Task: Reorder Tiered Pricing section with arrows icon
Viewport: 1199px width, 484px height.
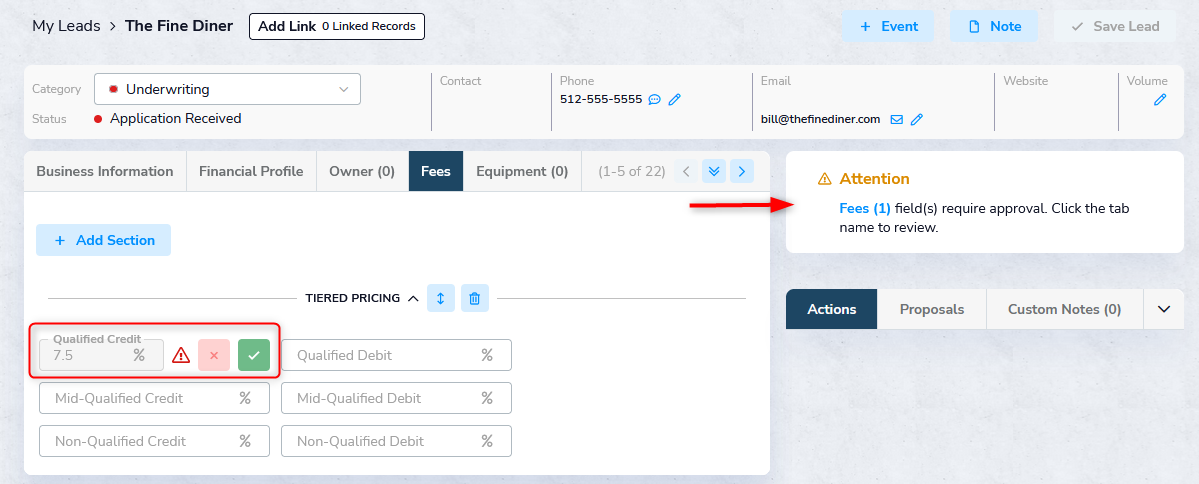Action: pyautogui.click(x=441, y=298)
